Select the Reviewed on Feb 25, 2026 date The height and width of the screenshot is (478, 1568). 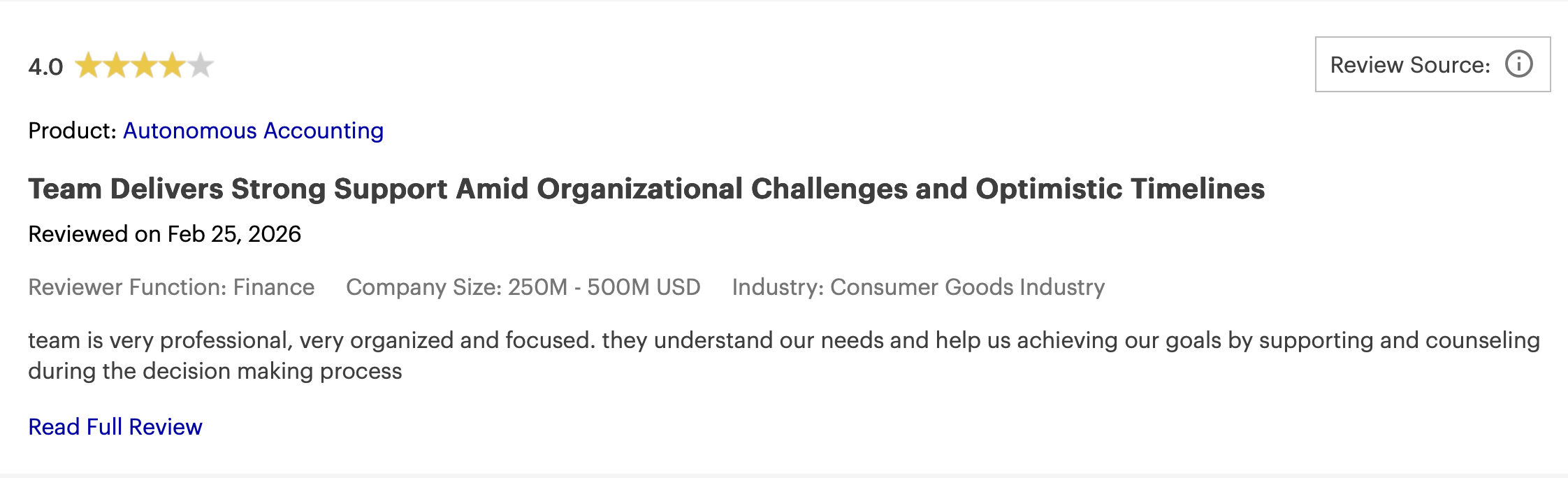click(x=164, y=234)
